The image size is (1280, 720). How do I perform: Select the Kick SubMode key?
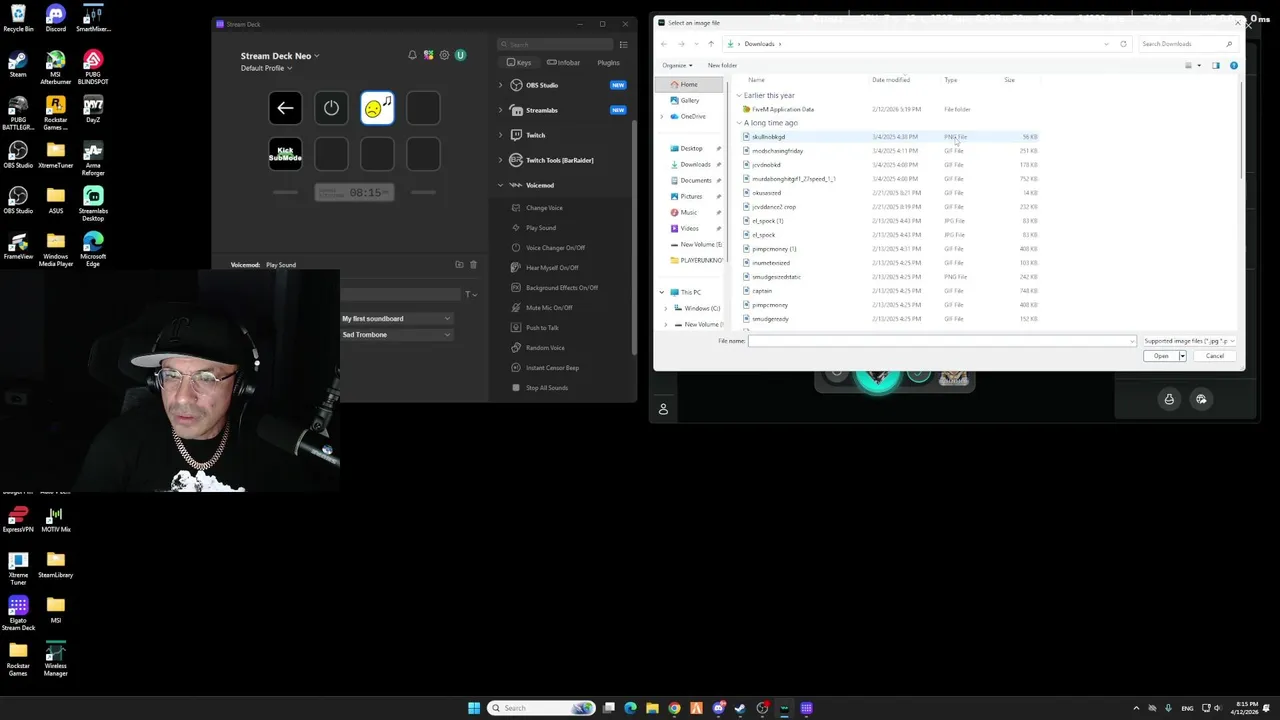[x=285, y=154]
